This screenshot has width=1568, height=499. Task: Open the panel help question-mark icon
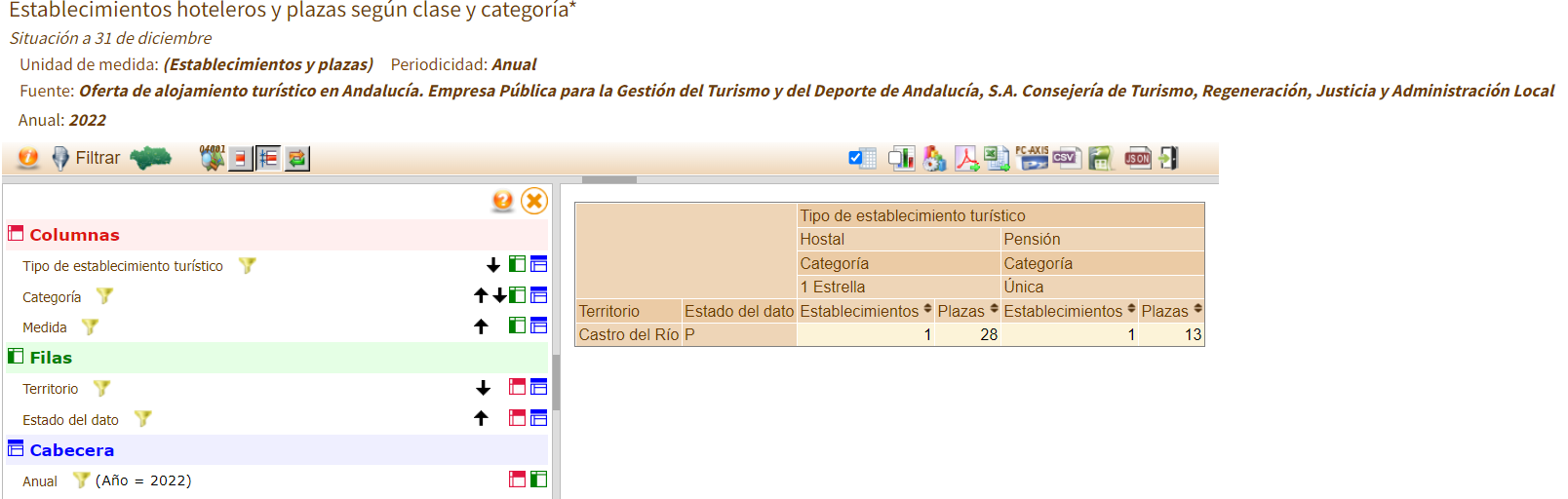(x=502, y=201)
